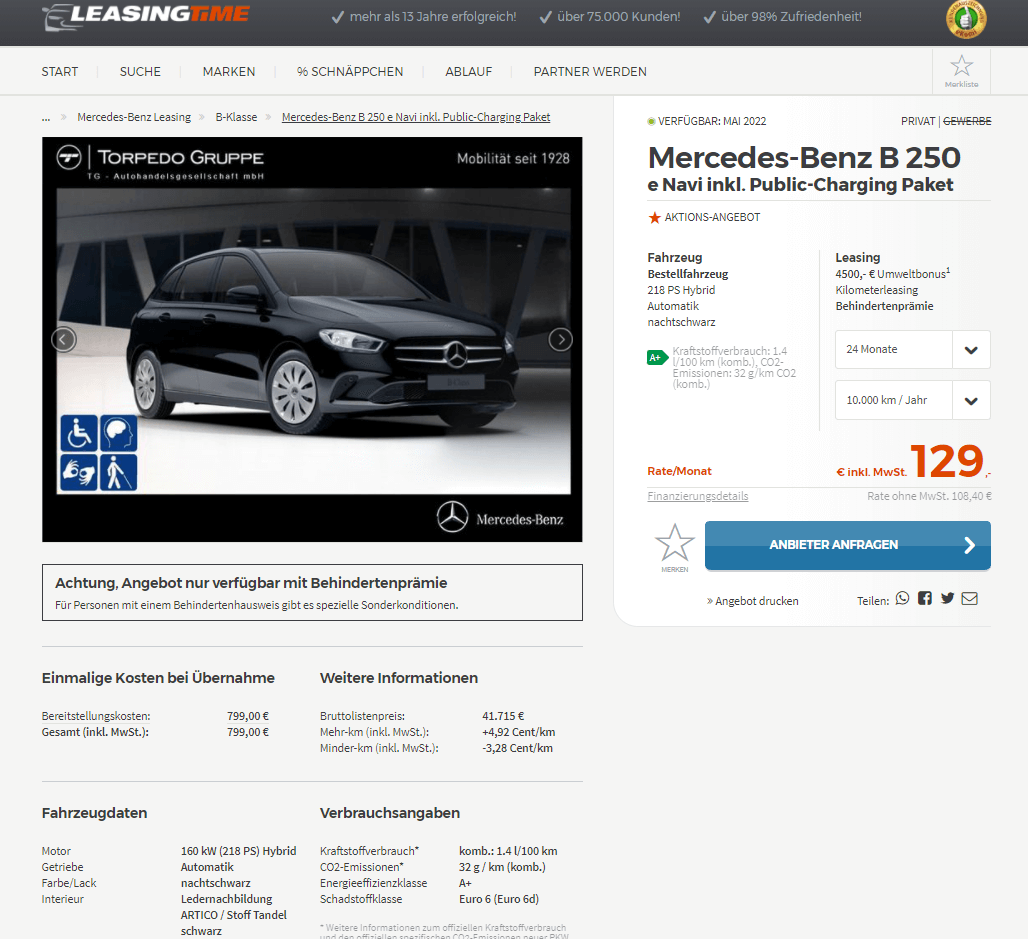This screenshot has height=939, width=1028.
Task: Click 'Rate ohne MwSt. 108,40 €' text
Action: pos(929,496)
